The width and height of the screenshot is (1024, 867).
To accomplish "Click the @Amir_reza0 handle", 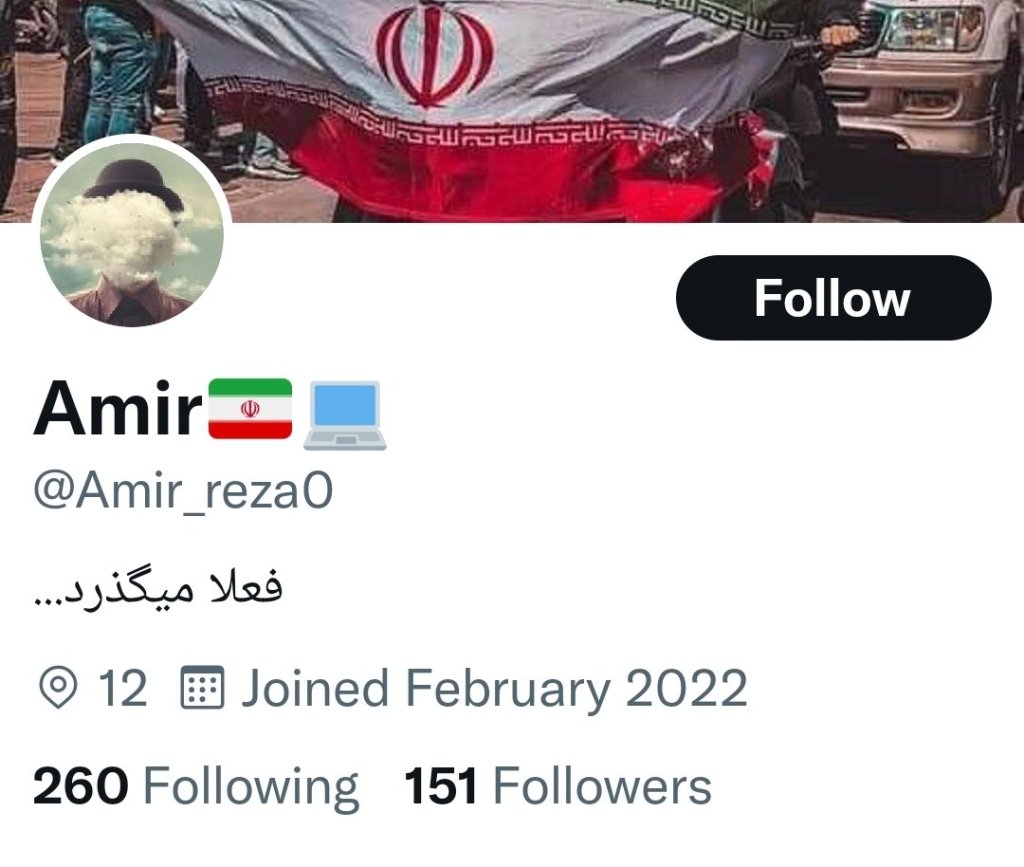I will [183, 491].
